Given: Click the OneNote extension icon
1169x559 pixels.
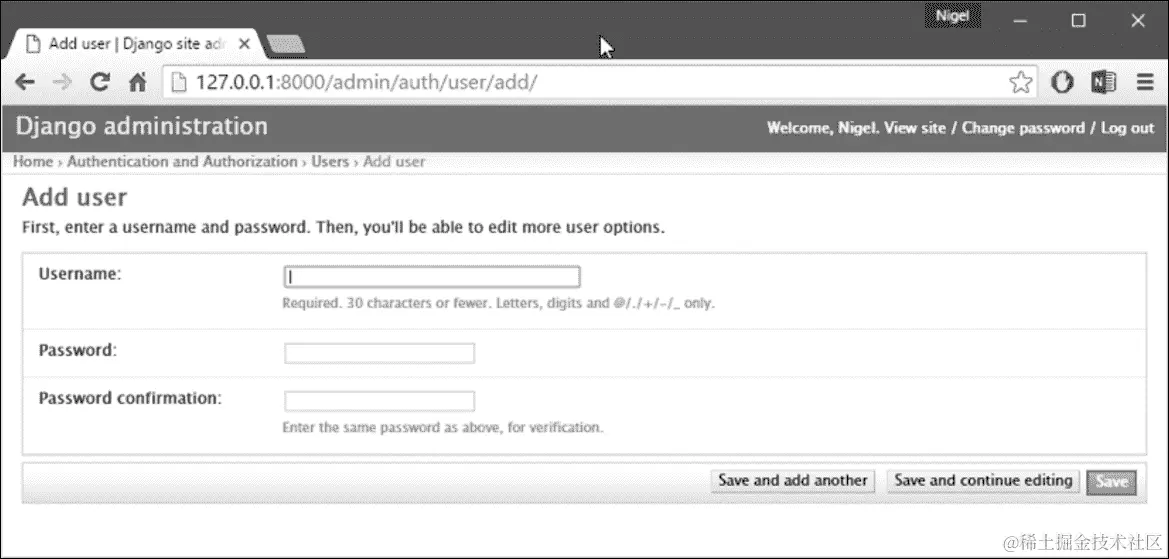Looking at the screenshot, I should pos(1103,83).
